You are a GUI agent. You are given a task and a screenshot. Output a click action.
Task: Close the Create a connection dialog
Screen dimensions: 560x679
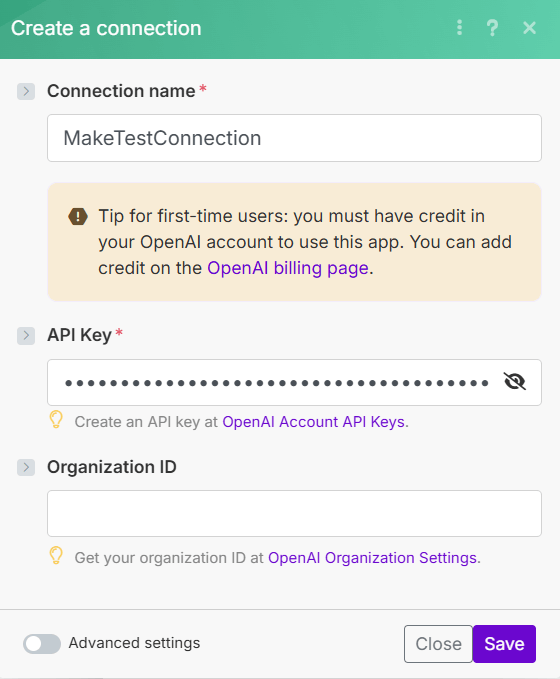coord(529,28)
